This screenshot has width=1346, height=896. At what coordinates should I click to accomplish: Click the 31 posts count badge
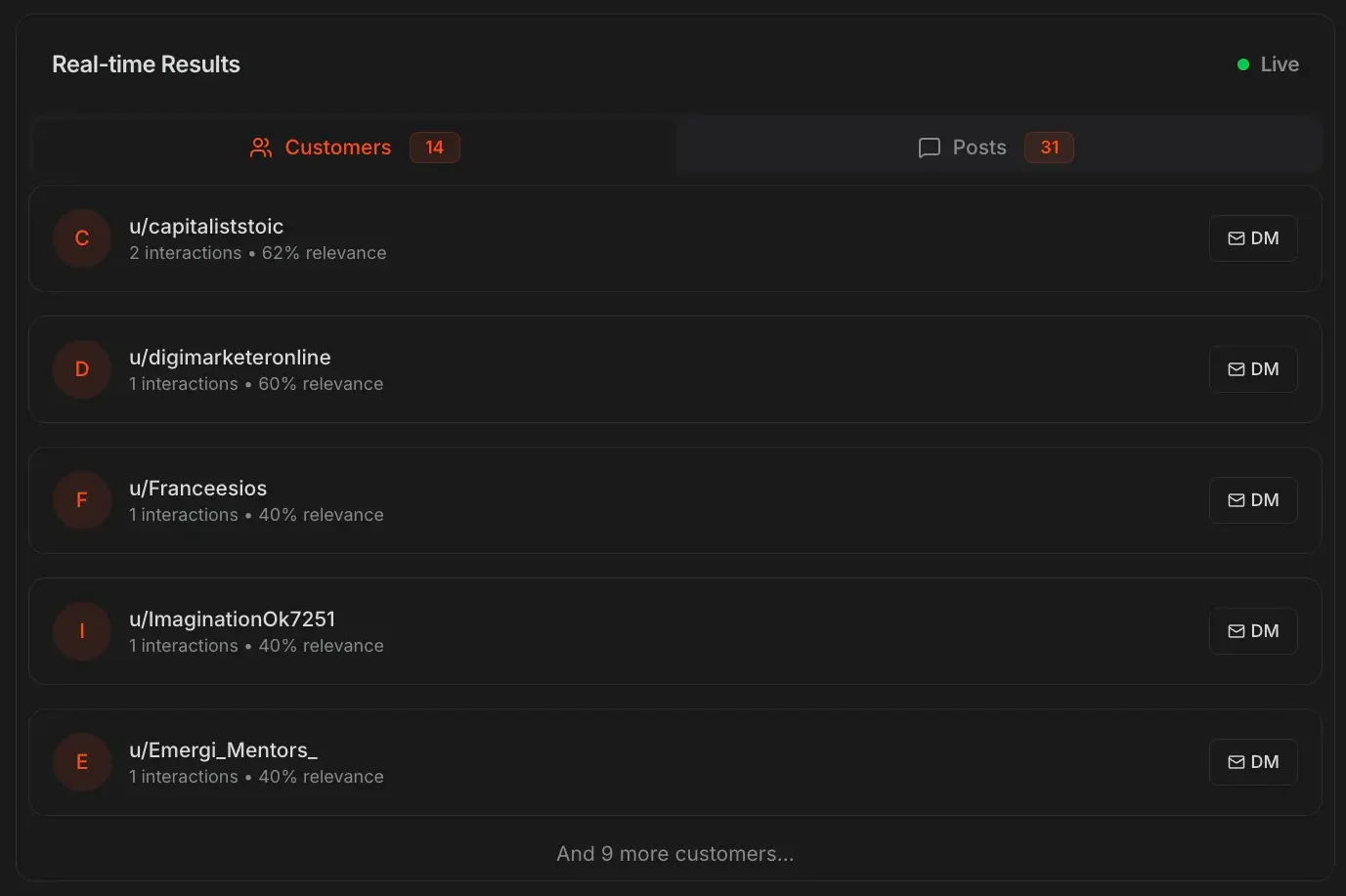pyautogui.click(x=1049, y=147)
